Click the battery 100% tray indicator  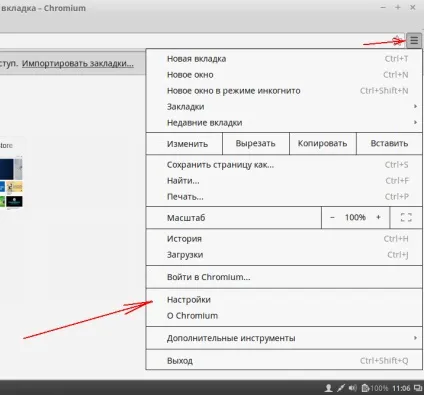375,388
